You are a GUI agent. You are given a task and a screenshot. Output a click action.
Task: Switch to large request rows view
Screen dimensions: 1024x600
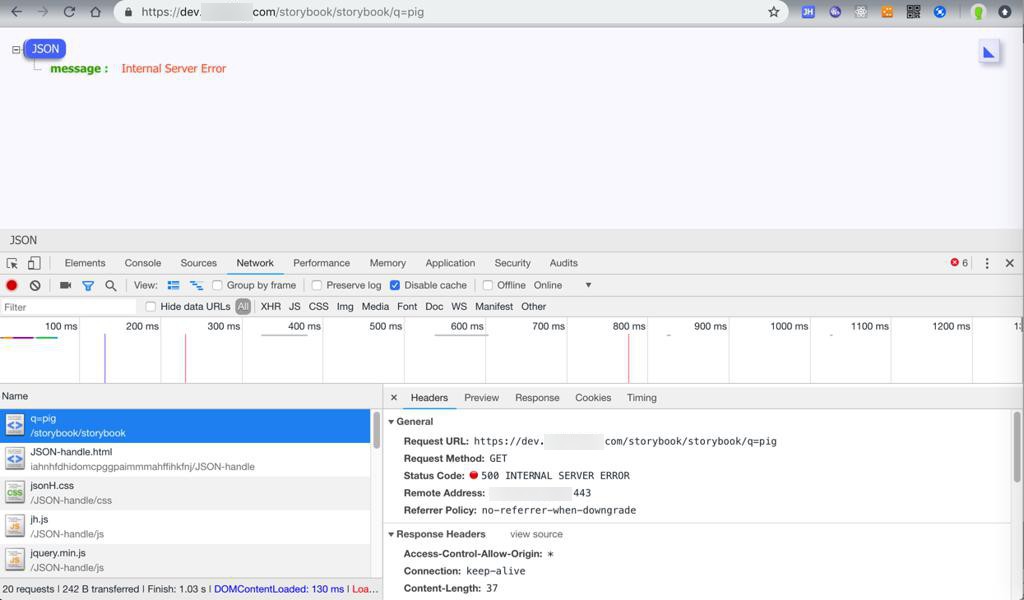pyautogui.click(x=174, y=285)
